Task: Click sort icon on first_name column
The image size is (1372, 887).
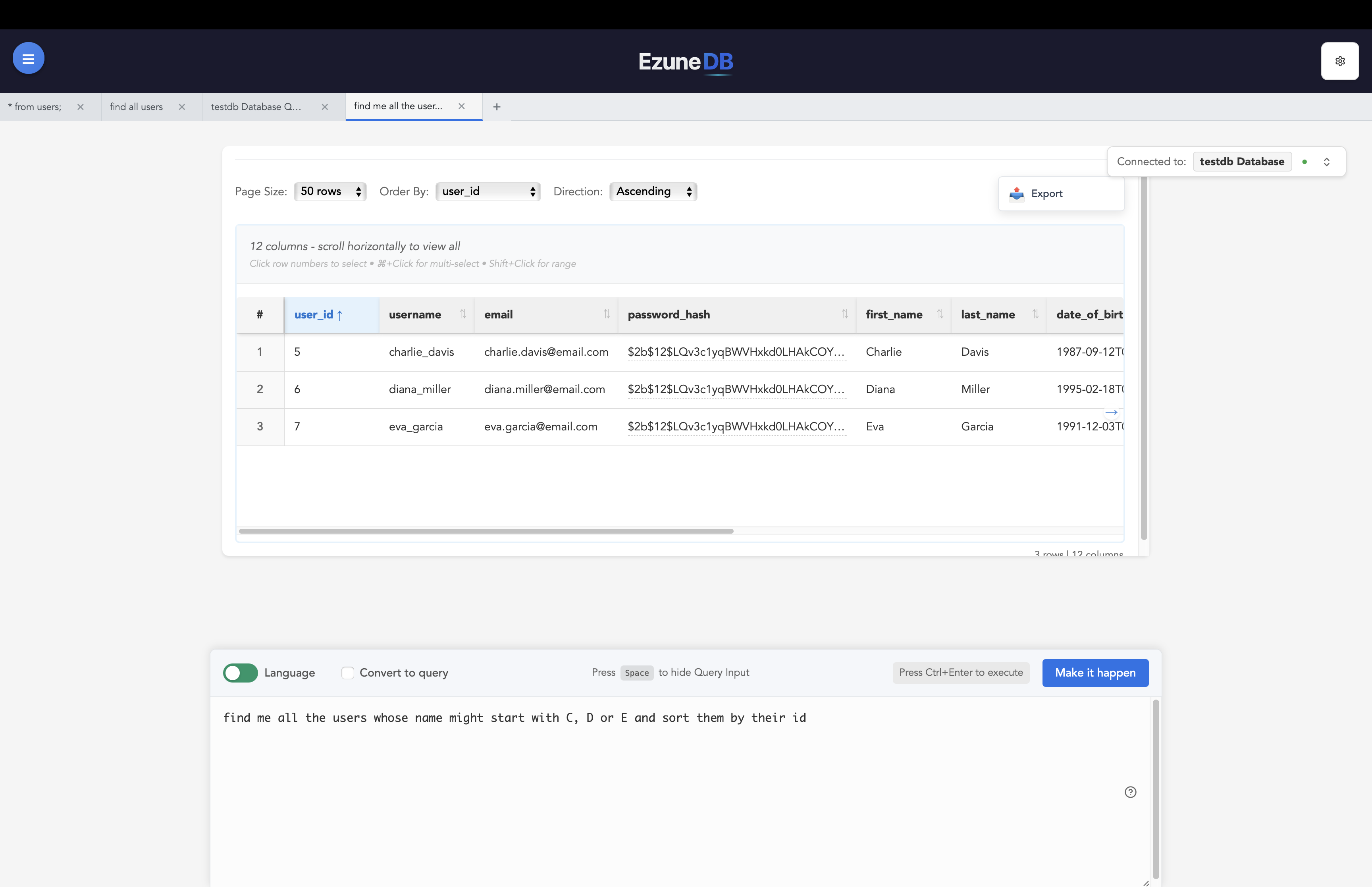Action: pyautogui.click(x=940, y=314)
